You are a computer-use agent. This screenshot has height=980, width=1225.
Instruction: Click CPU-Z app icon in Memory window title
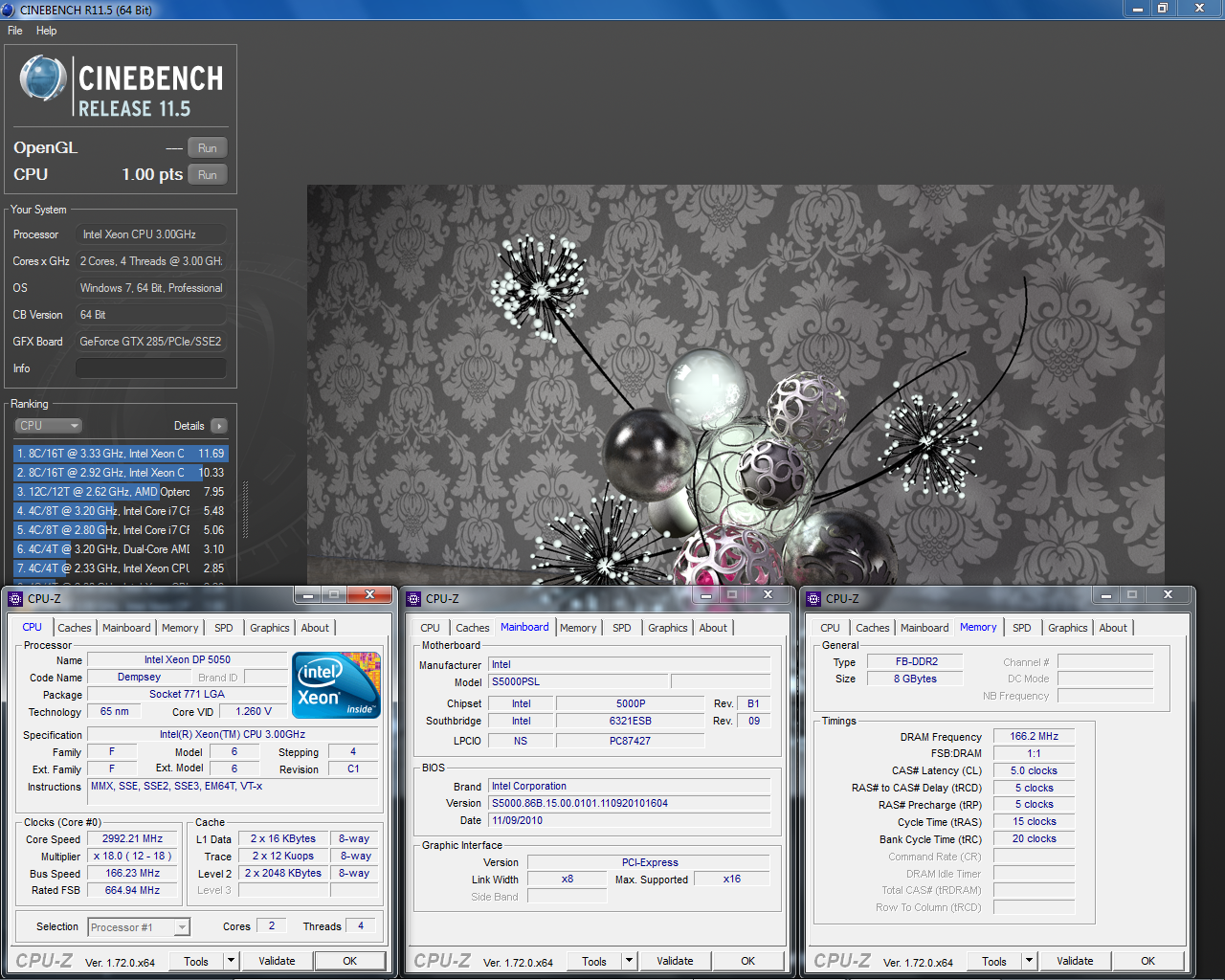(813, 599)
